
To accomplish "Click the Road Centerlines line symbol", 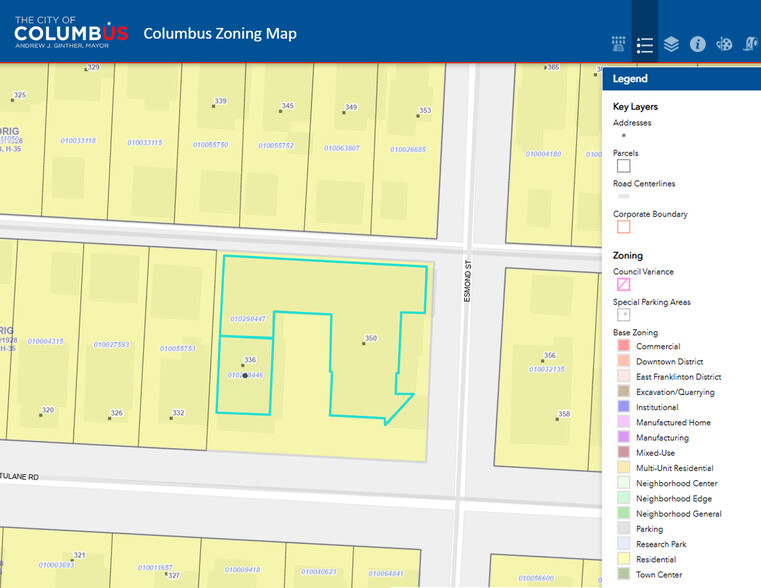I will 624,196.
